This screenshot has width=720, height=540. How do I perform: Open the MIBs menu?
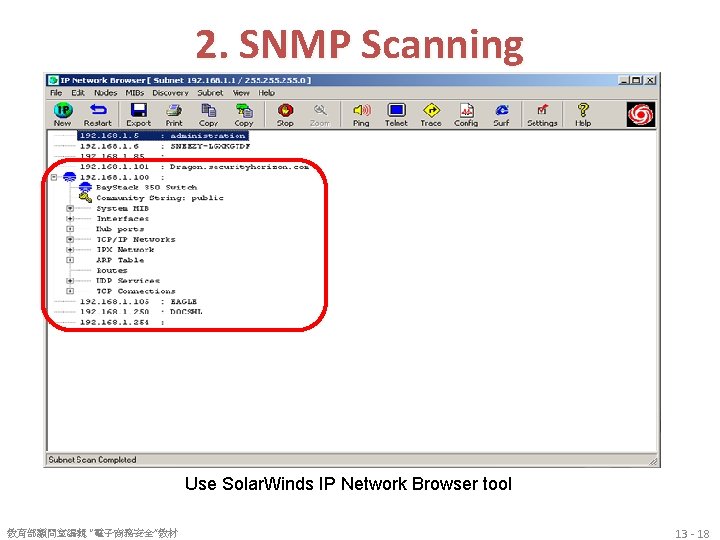point(135,93)
